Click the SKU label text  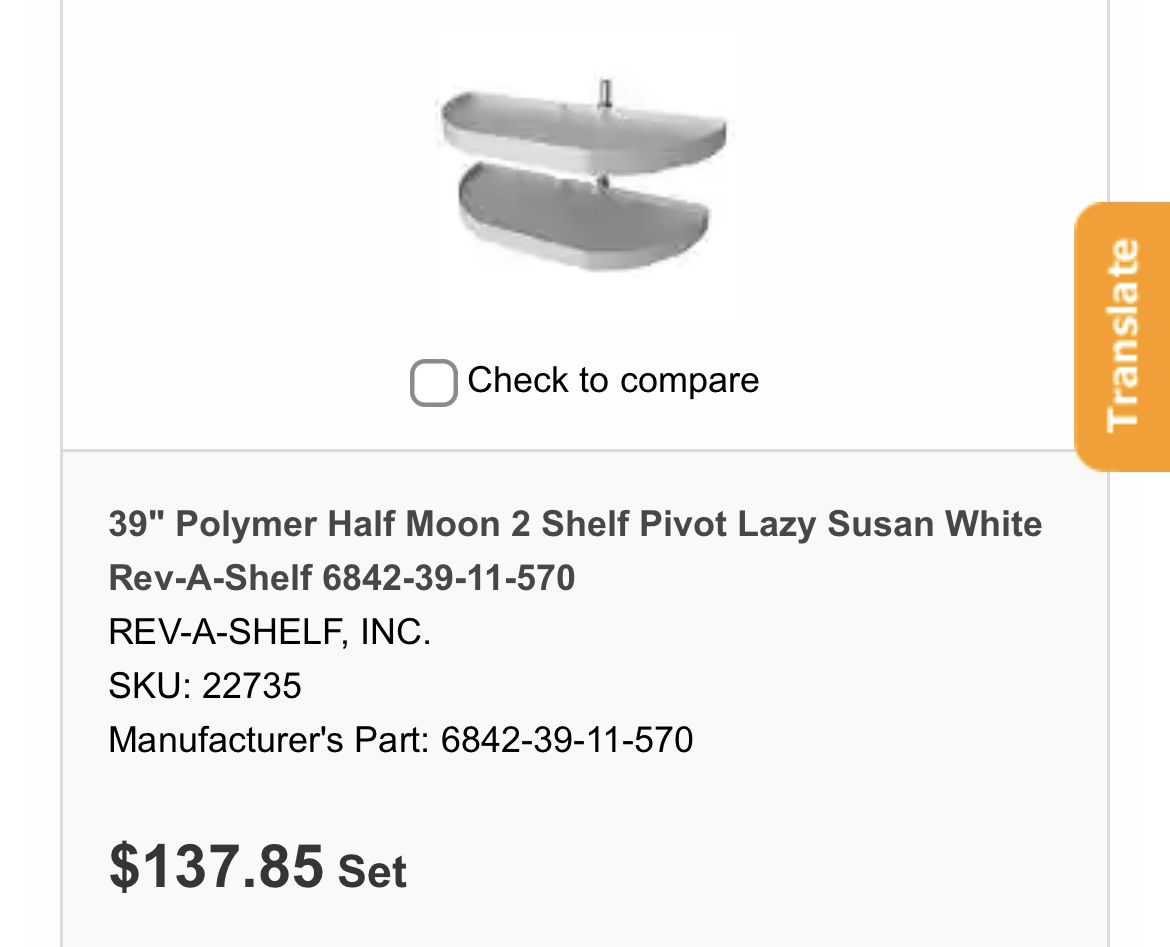click(148, 686)
